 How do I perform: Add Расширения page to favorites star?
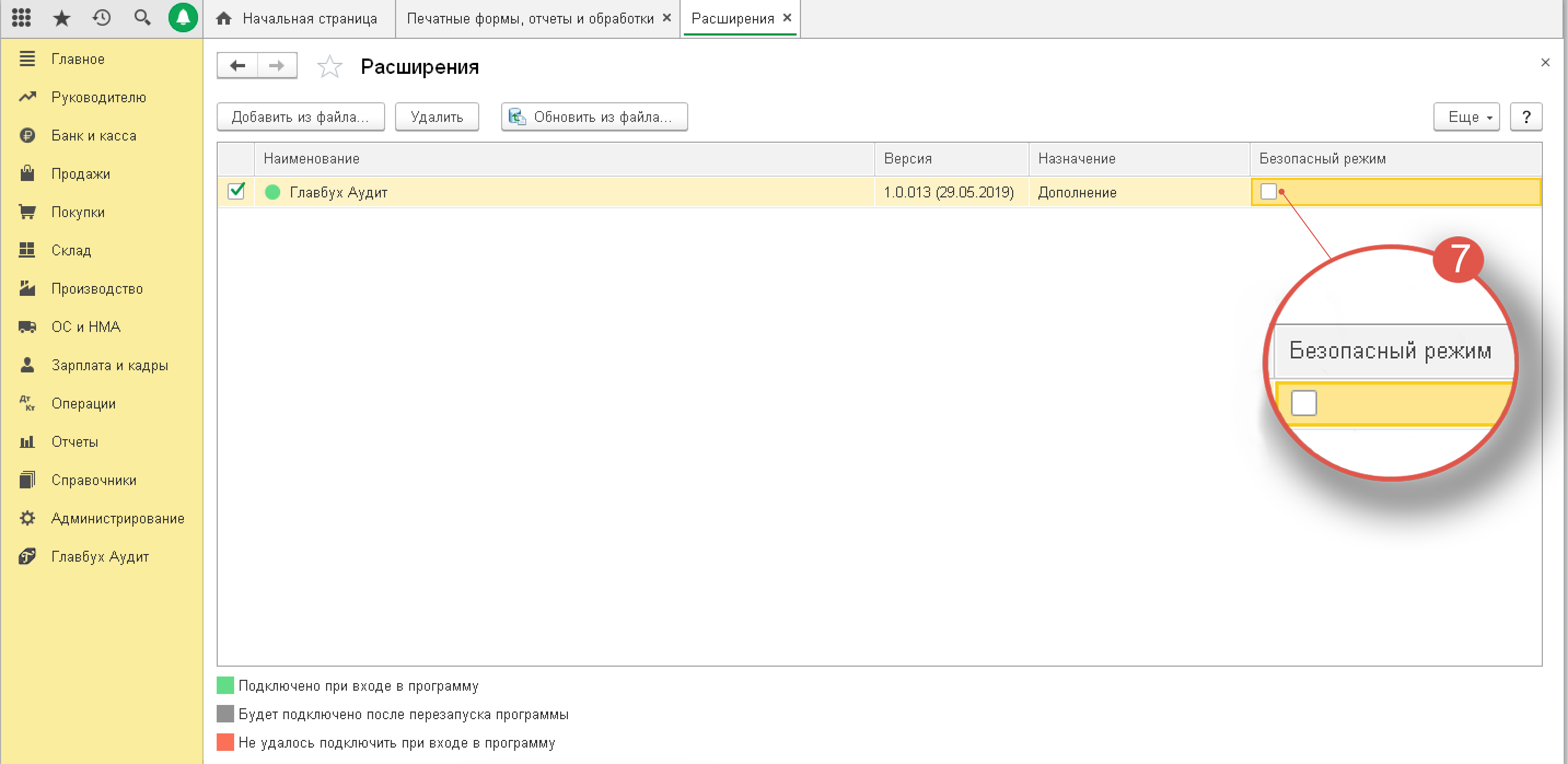[329, 66]
